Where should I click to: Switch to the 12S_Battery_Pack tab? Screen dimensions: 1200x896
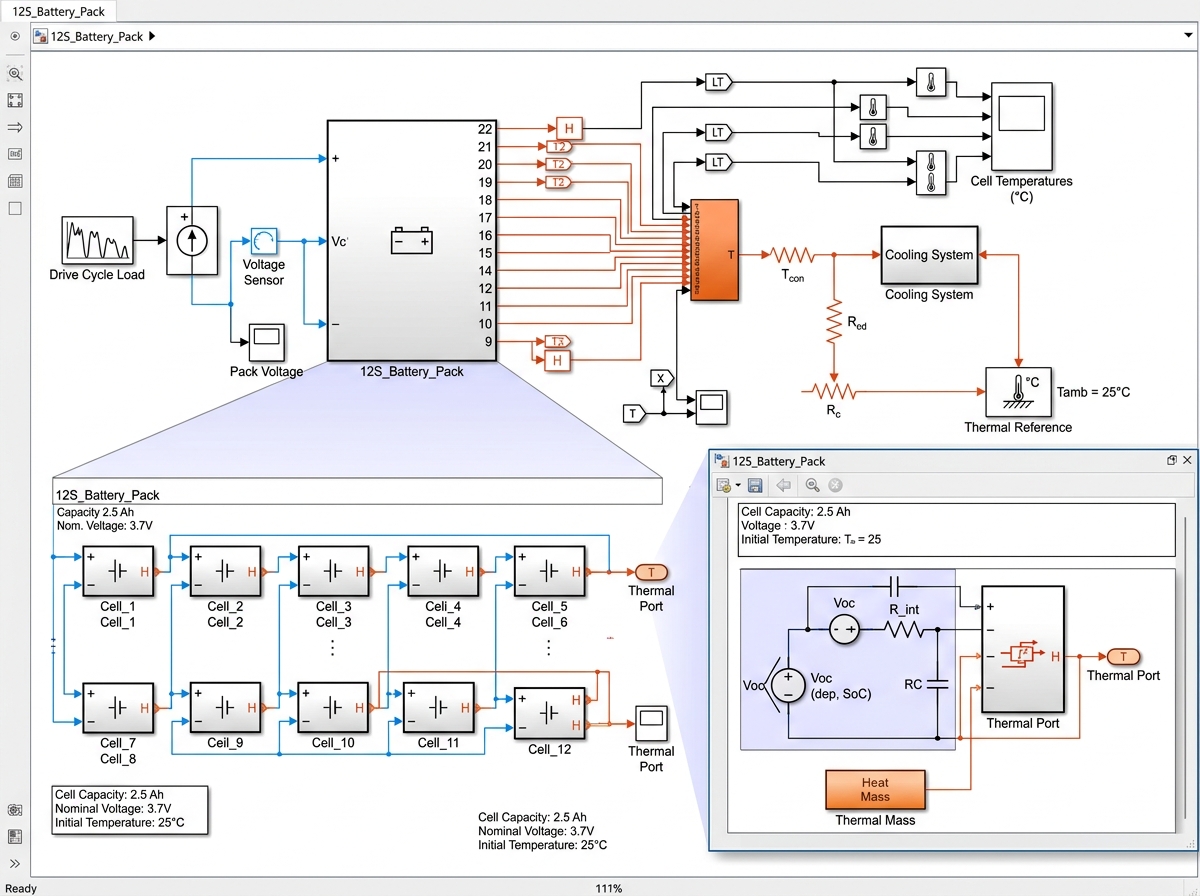[58, 11]
